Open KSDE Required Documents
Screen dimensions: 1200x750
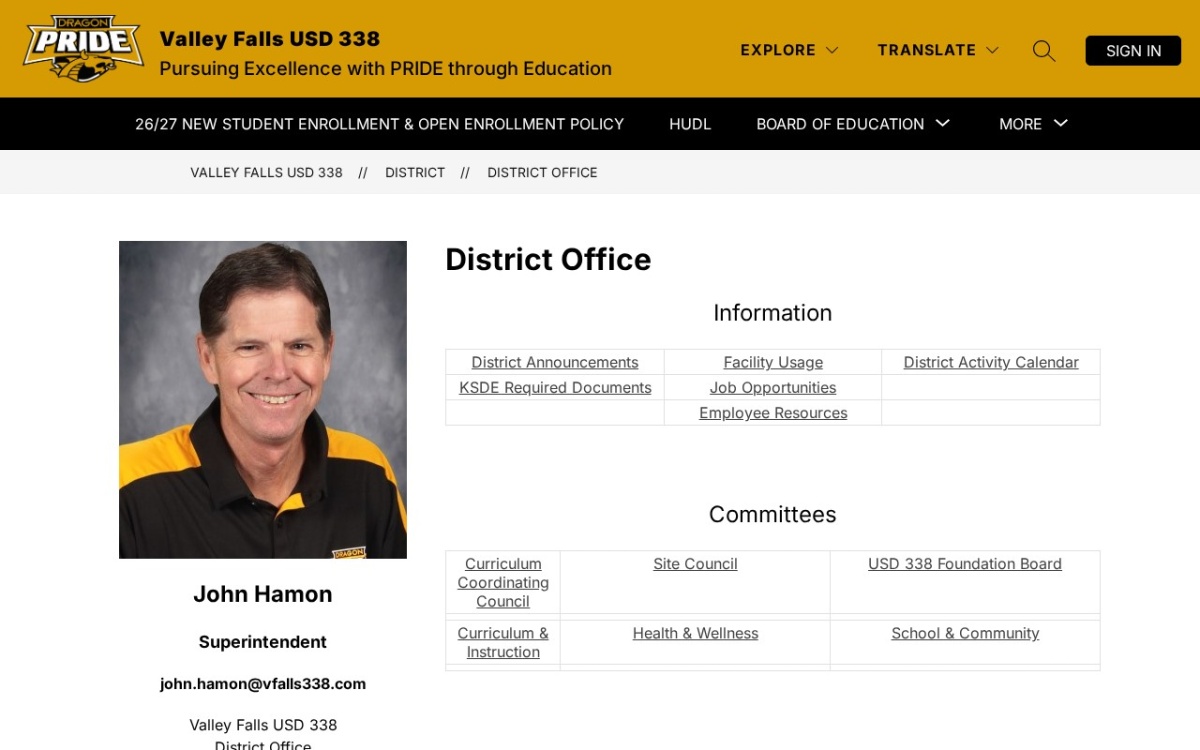tap(555, 388)
